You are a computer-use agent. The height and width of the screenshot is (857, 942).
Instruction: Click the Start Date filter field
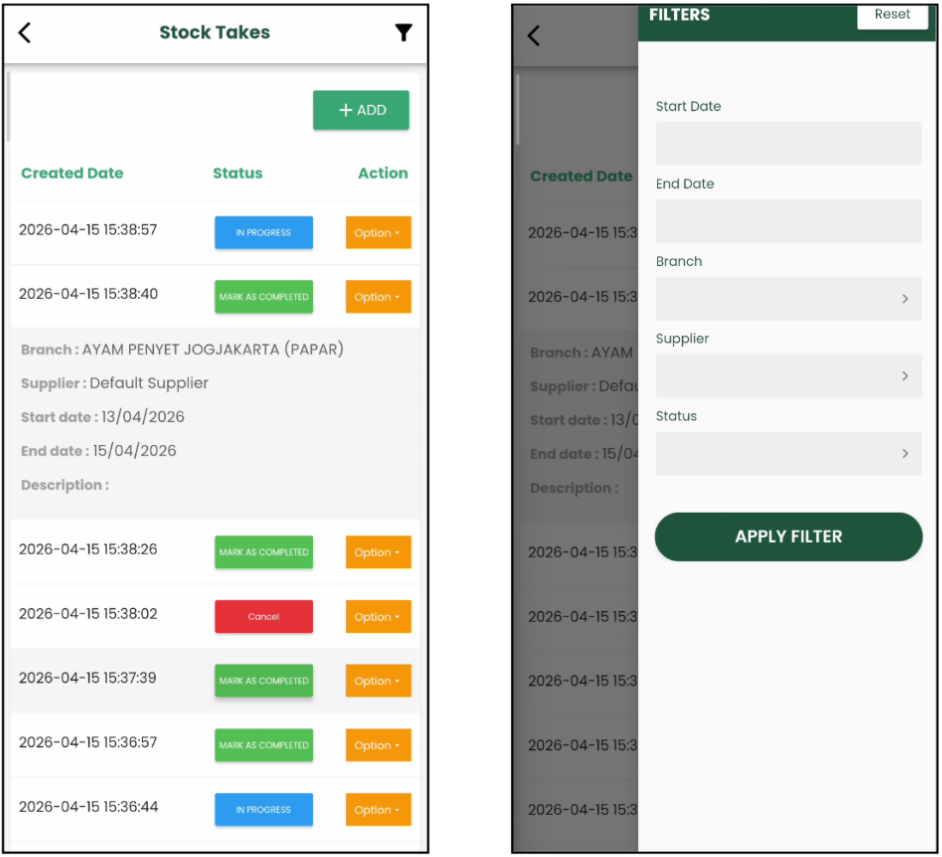(788, 144)
